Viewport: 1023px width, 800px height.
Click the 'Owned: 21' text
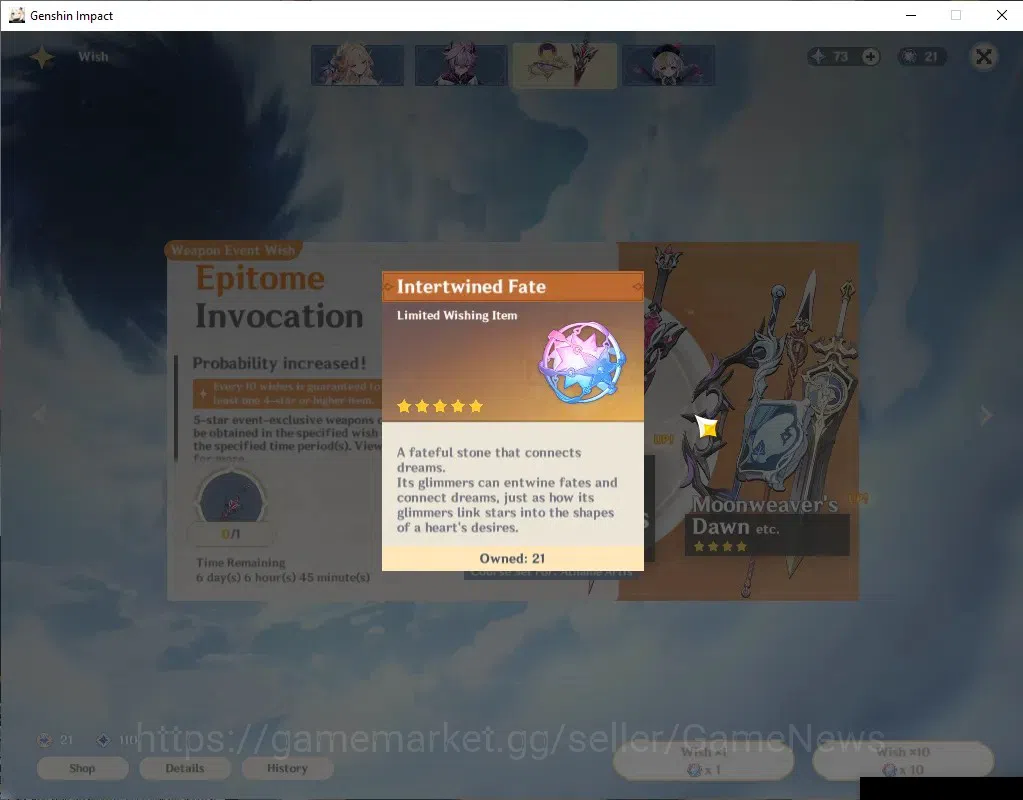click(512, 559)
